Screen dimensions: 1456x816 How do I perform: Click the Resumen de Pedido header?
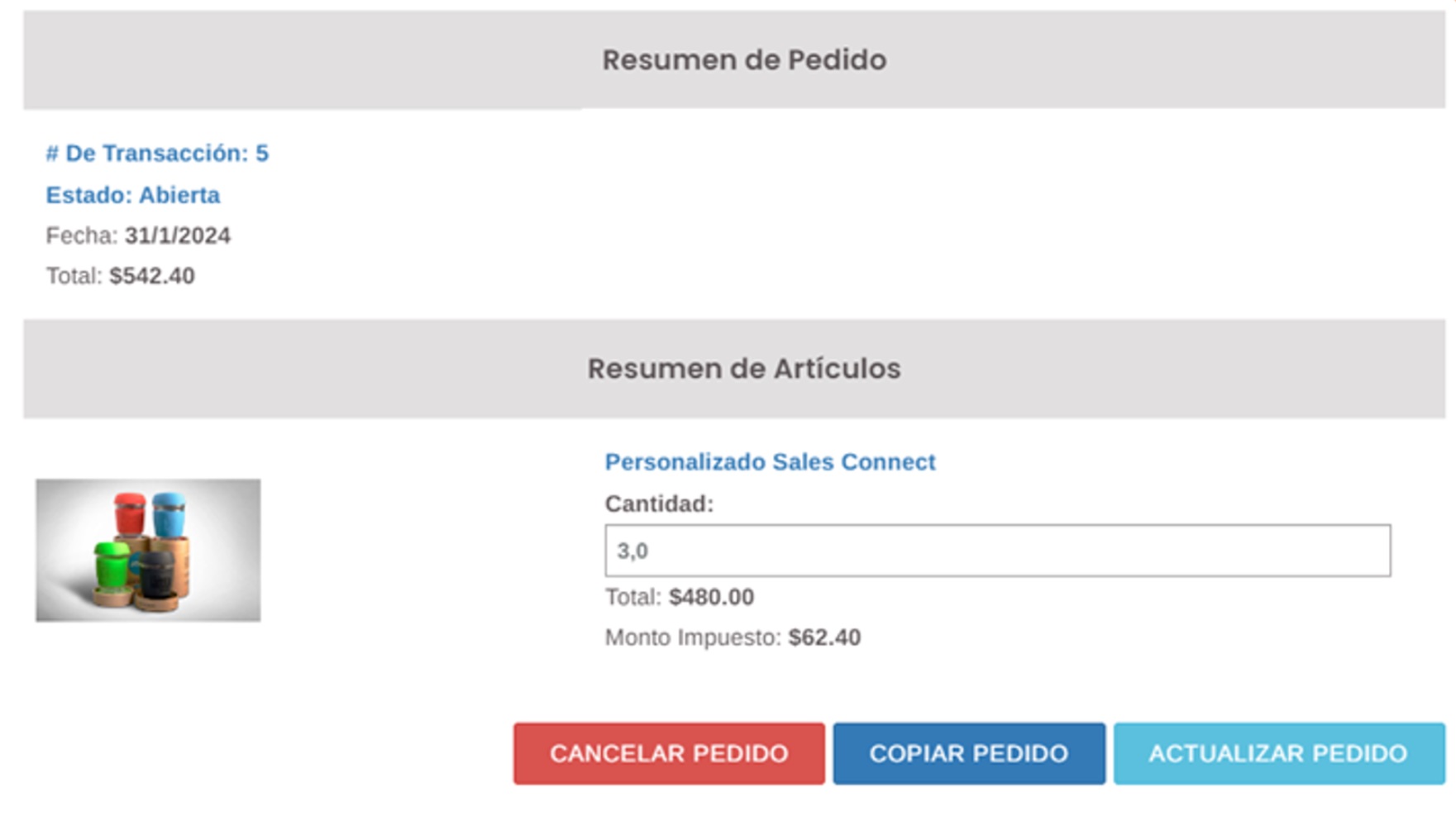coord(743,60)
